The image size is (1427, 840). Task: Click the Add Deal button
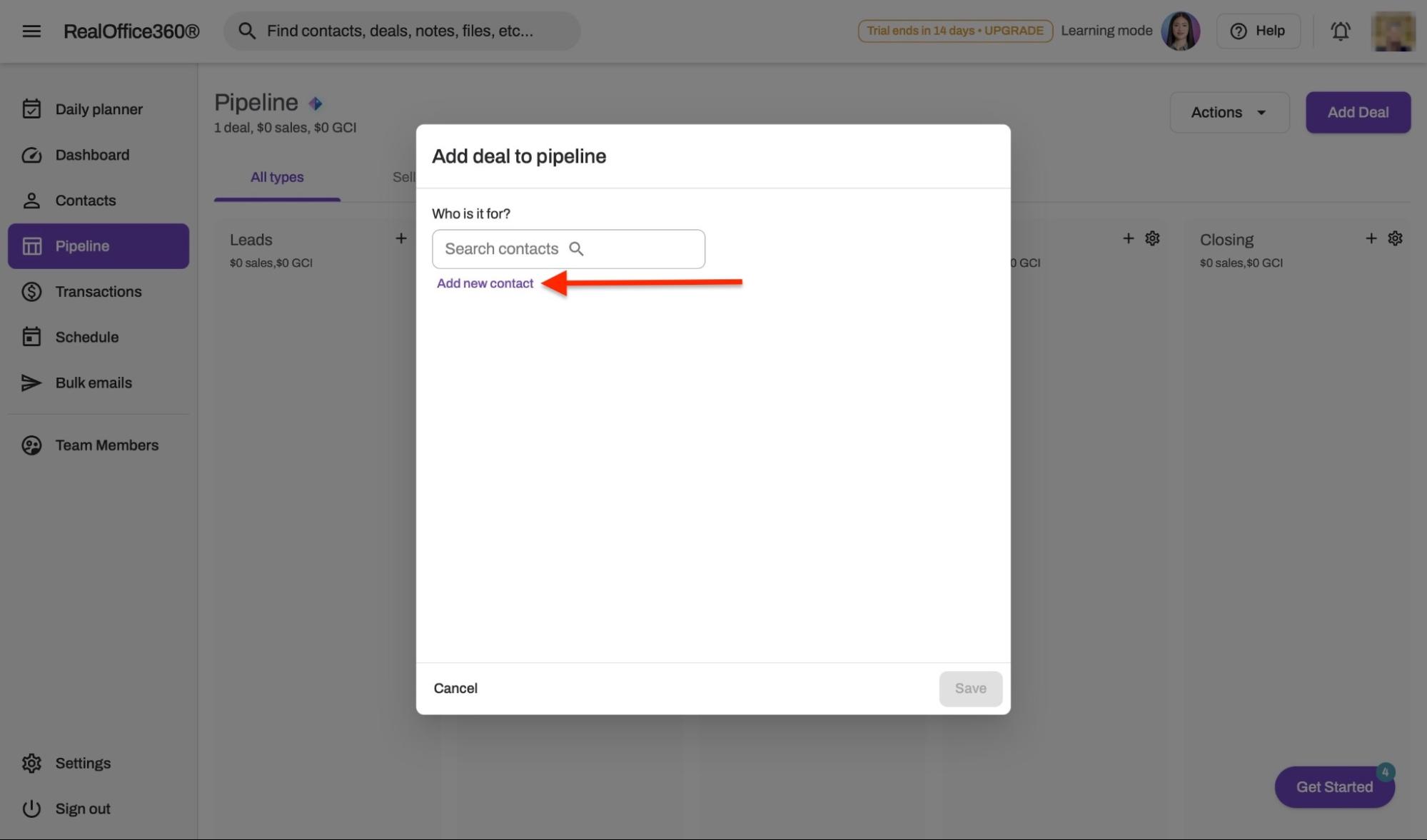click(x=1358, y=112)
